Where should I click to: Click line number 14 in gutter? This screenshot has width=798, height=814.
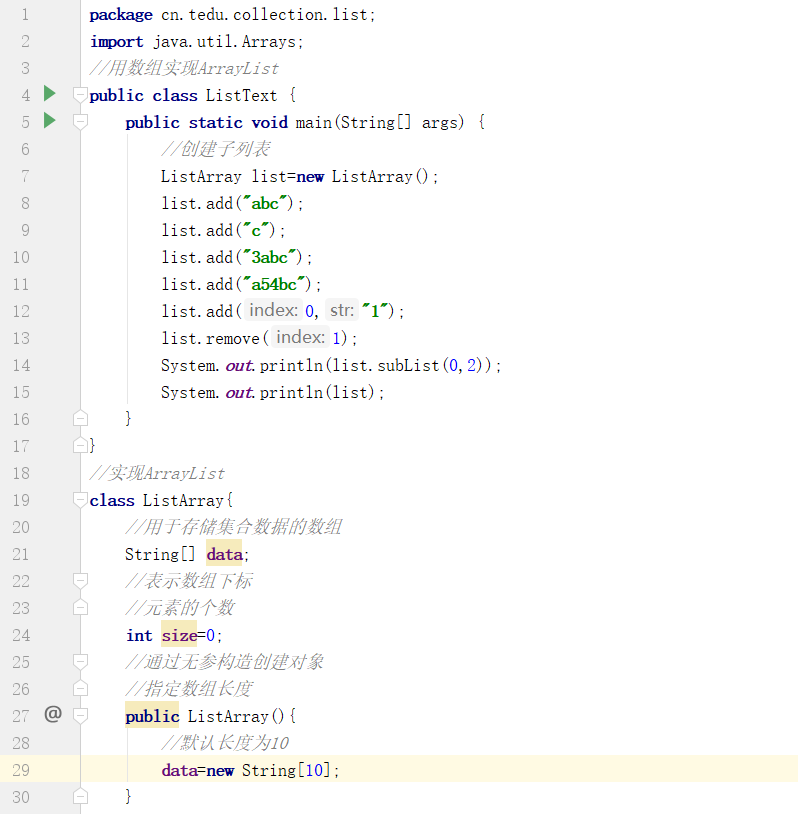[x=21, y=365]
